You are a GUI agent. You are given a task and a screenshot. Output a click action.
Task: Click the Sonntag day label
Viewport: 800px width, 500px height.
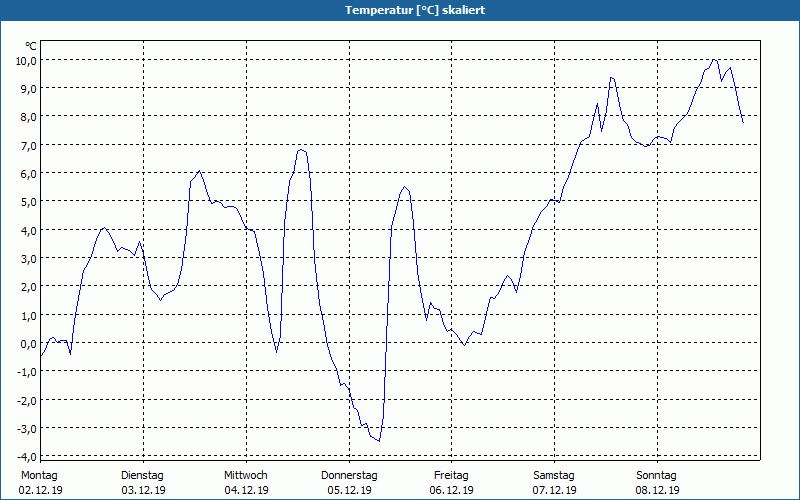click(x=657, y=476)
